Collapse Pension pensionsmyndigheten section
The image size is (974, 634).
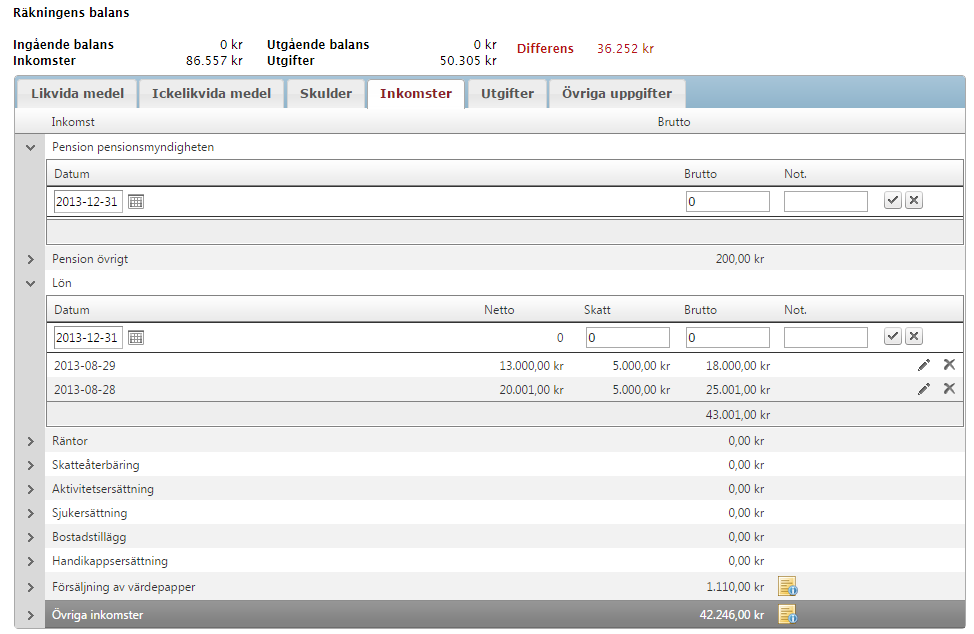(x=30, y=148)
